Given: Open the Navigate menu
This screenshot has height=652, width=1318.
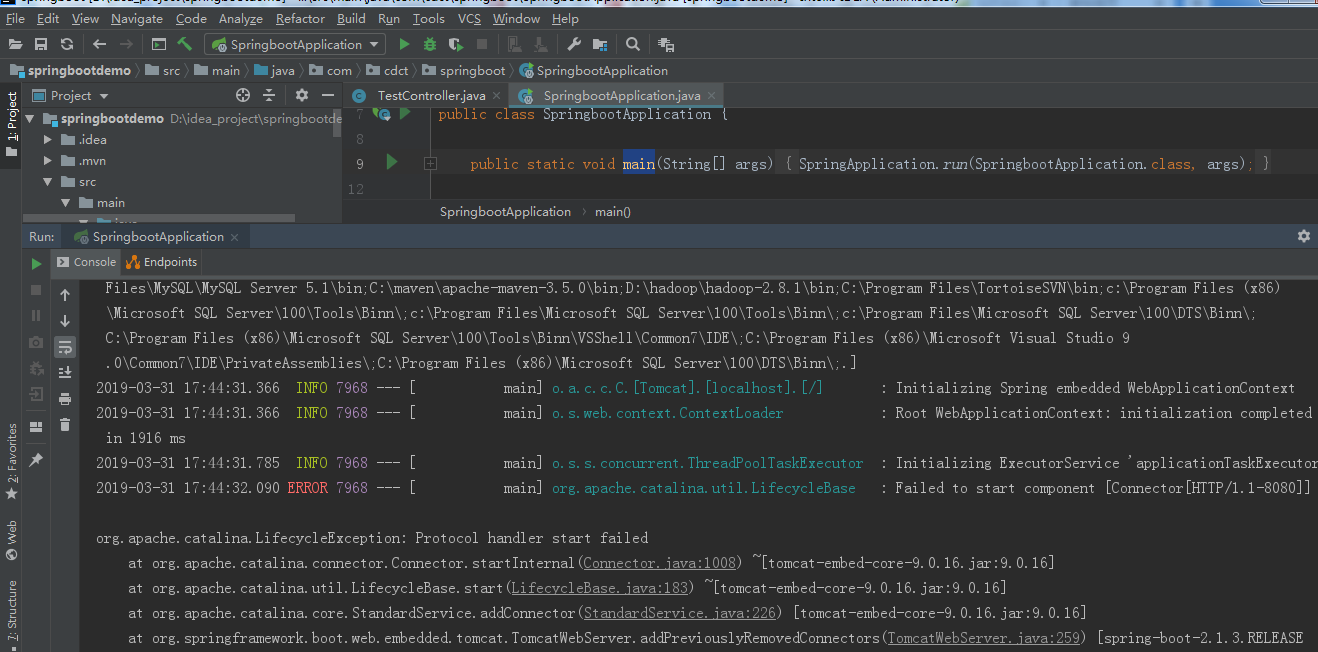Looking at the screenshot, I should pos(137,18).
